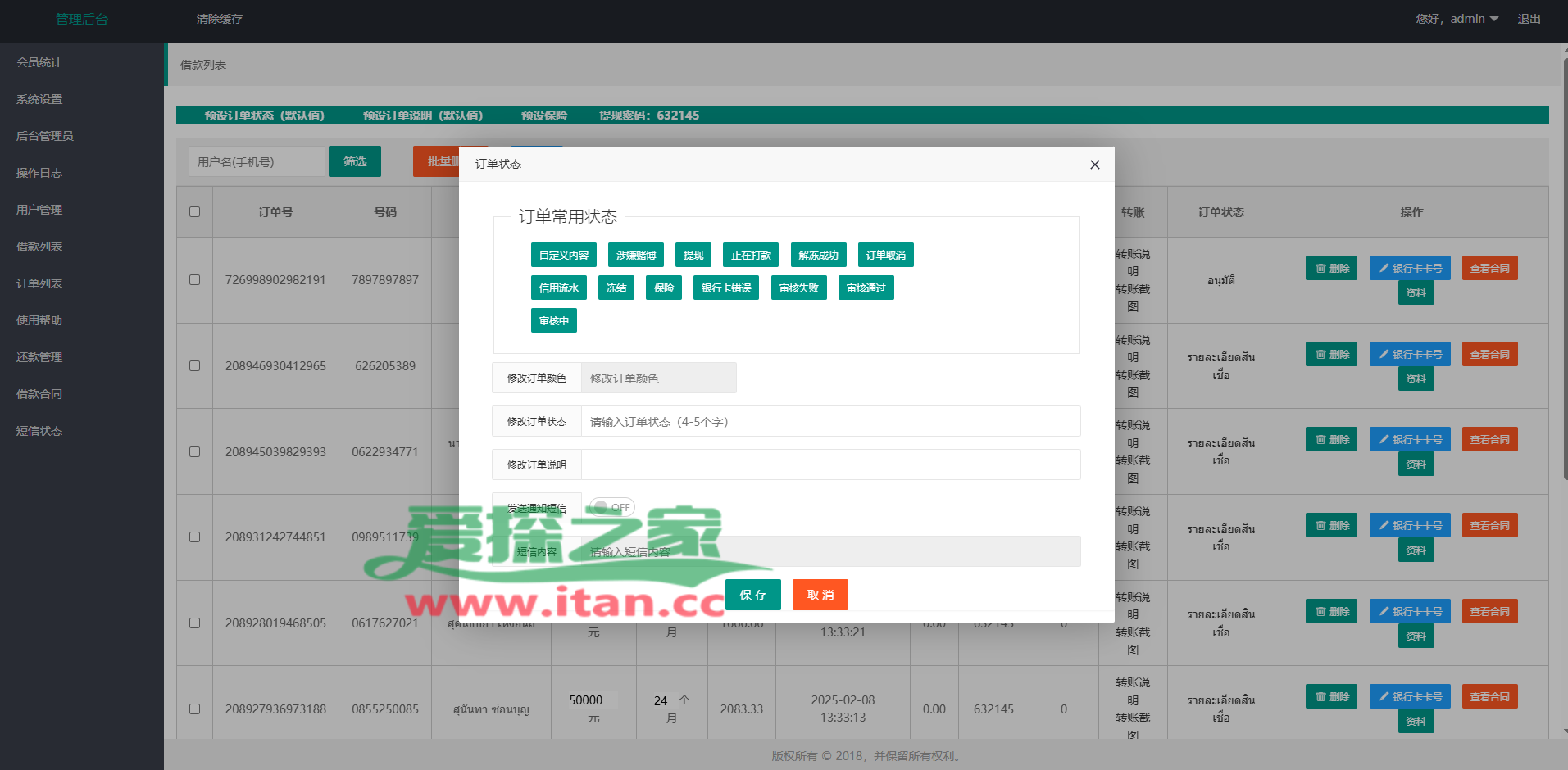This screenshot has height=770, width=1568.
Task: Delete order 208931242744851 via trash button
Action: 1332,525
